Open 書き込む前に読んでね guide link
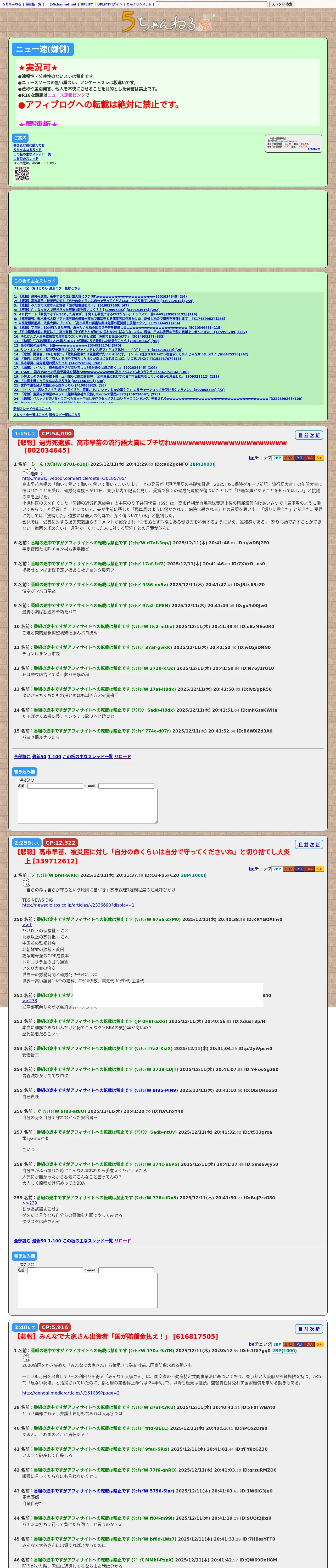This screenshot has height=1568, width=336. 29,146
